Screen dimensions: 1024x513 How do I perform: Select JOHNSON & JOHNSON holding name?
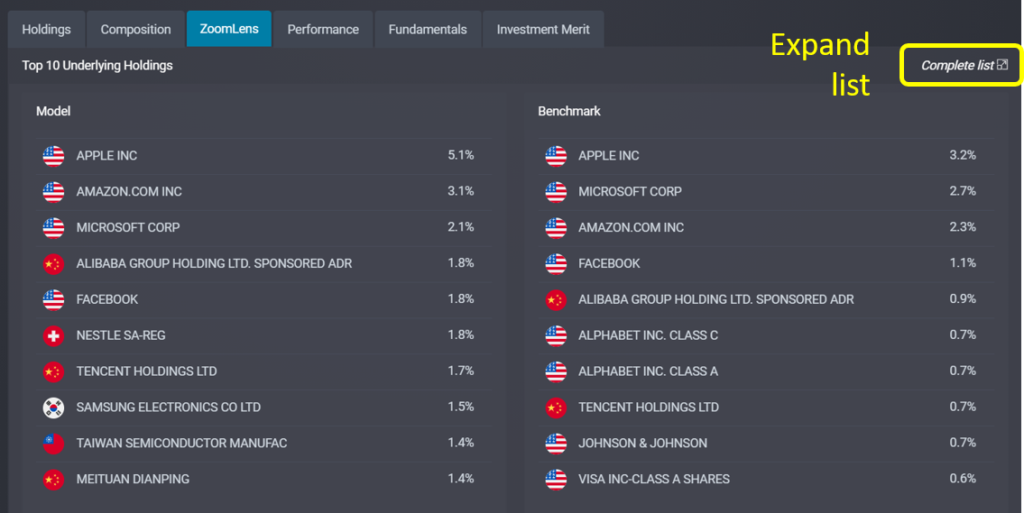[x=643, y=443]
